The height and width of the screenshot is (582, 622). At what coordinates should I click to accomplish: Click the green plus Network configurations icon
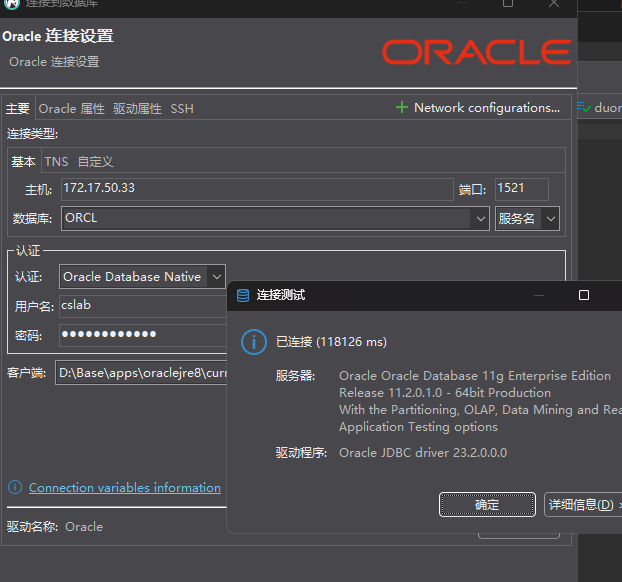(x=401, y=107)
